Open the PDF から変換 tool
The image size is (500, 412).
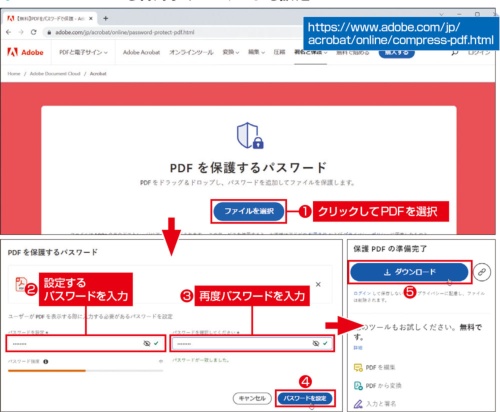[x=383, y=386]
